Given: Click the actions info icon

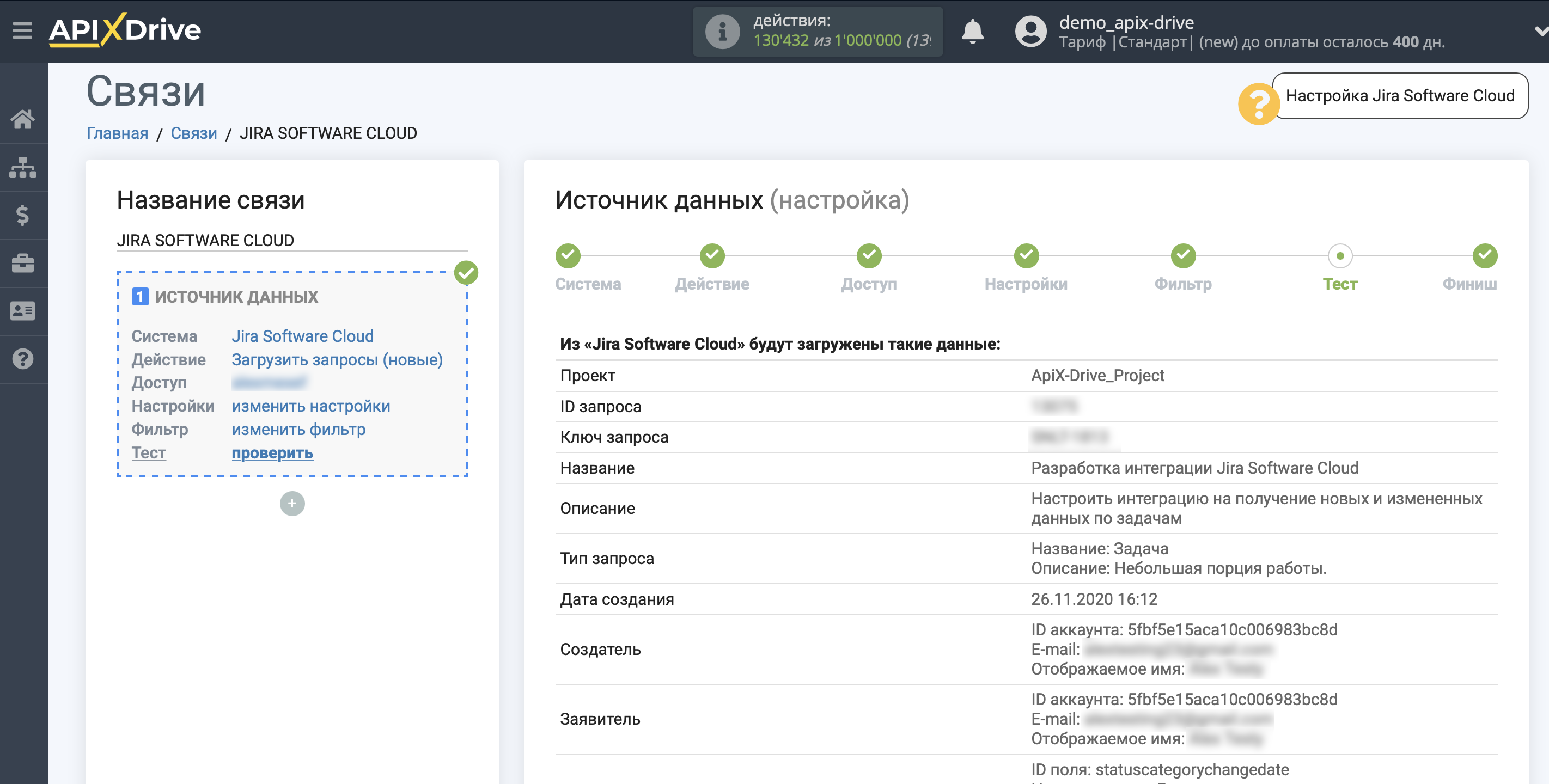Looking at the screenshot, I should coord(722,31).
